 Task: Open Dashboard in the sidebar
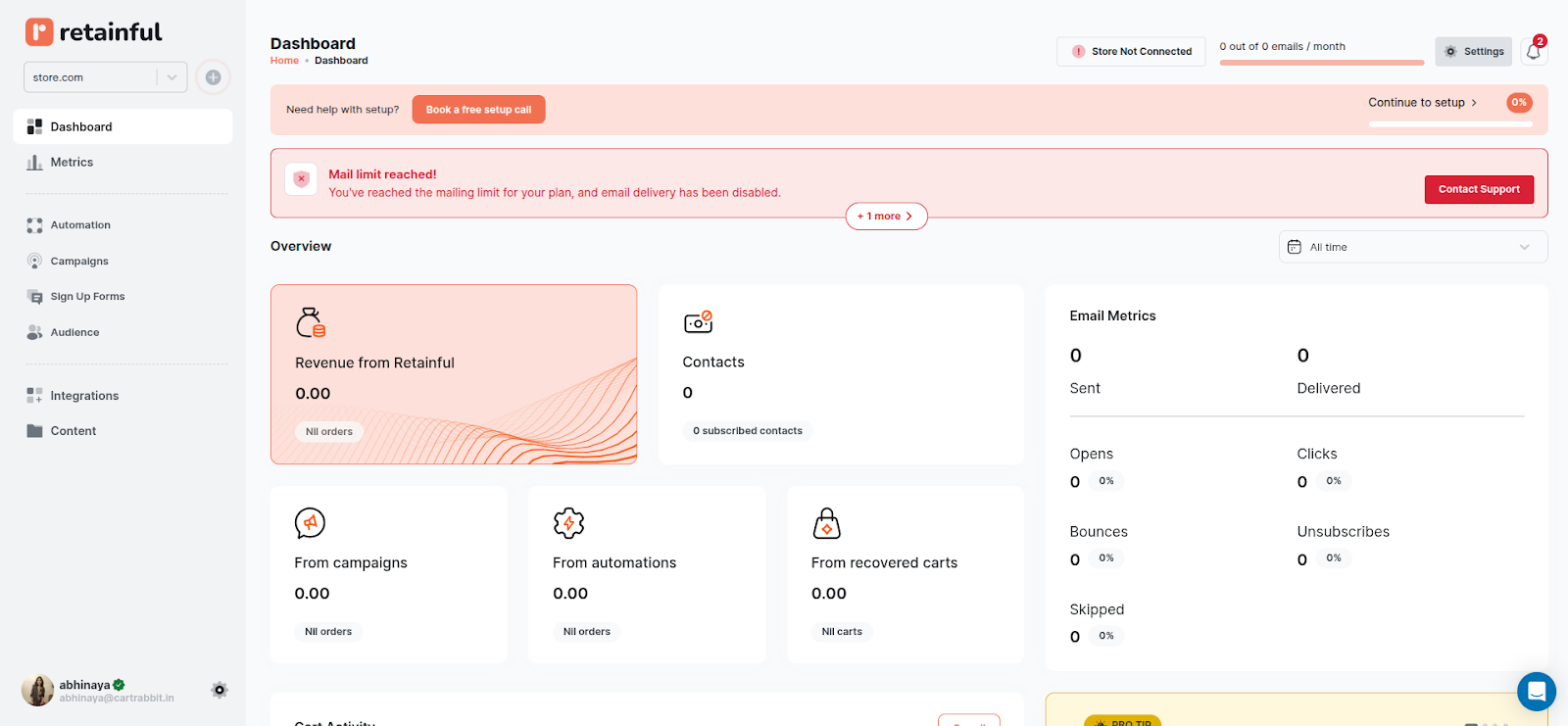122,126
